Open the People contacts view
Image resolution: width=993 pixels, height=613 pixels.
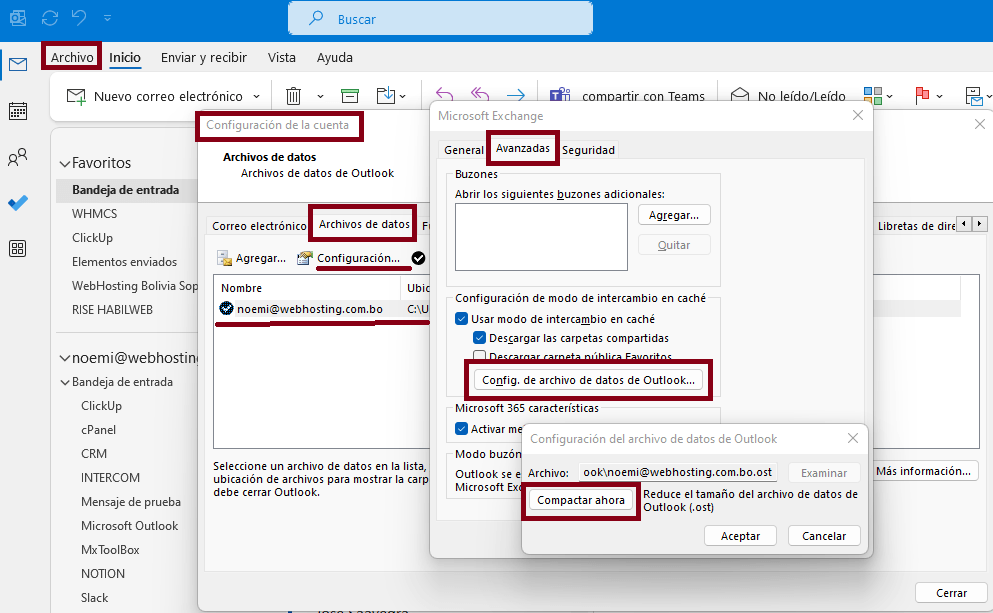18,157
